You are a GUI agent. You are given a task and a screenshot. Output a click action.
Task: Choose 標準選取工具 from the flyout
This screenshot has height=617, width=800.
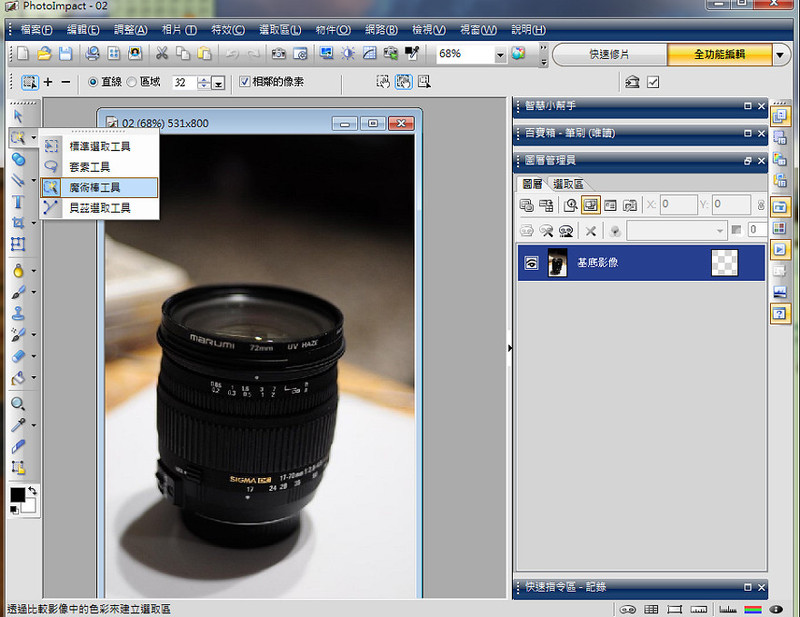pos(99,146)
